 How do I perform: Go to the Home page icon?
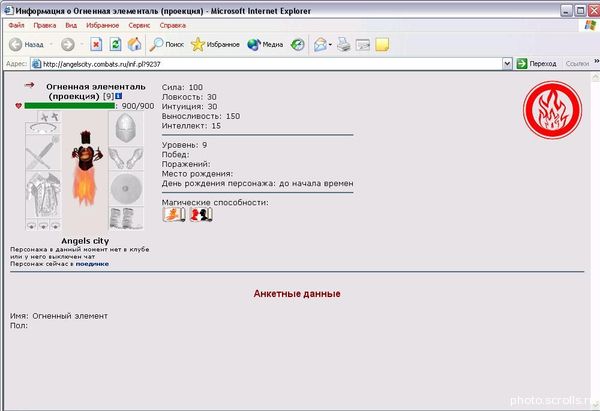click(134, 45)
